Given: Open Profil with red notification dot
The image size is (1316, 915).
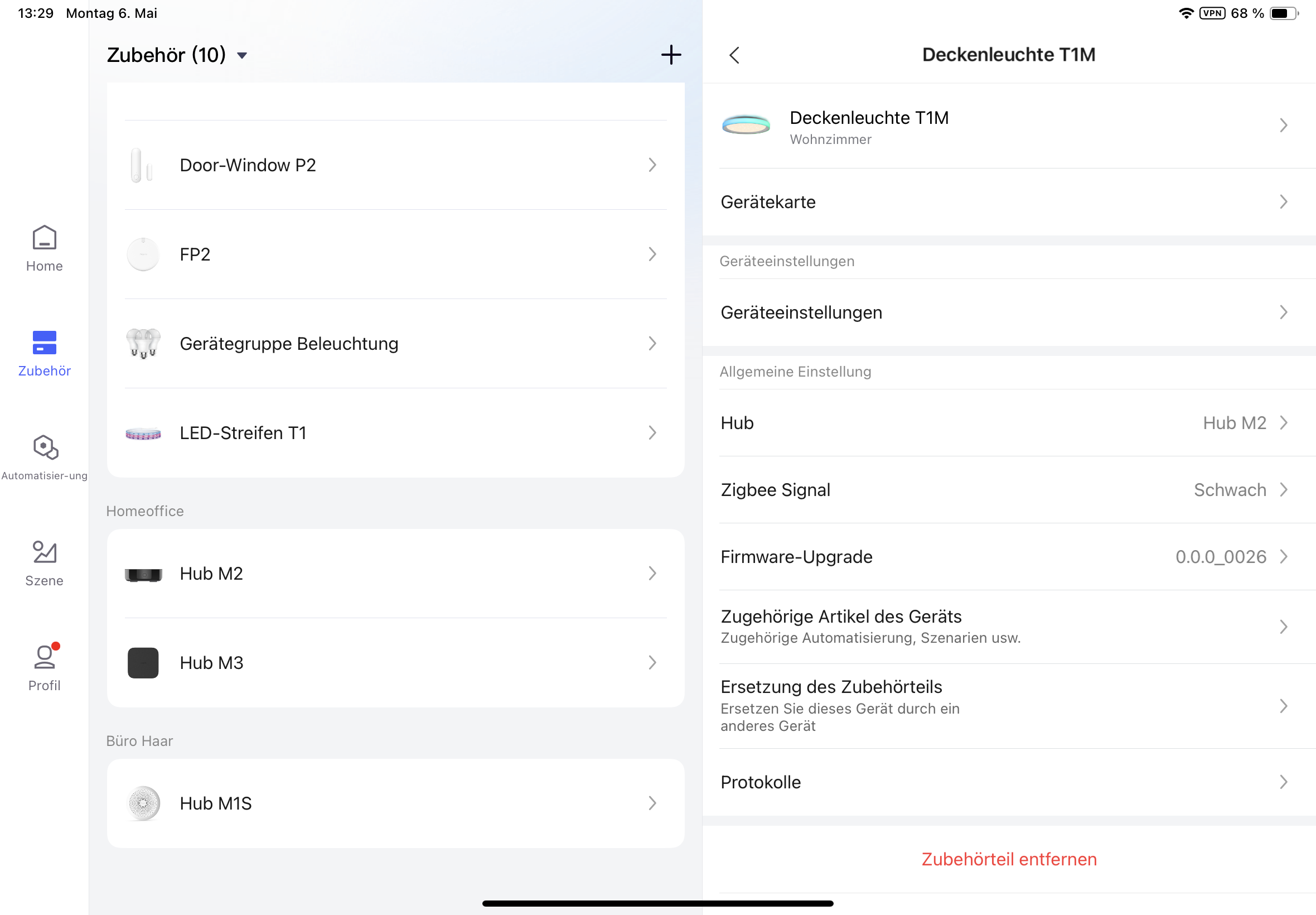Looking at the screenshot, I should (44, 667).
